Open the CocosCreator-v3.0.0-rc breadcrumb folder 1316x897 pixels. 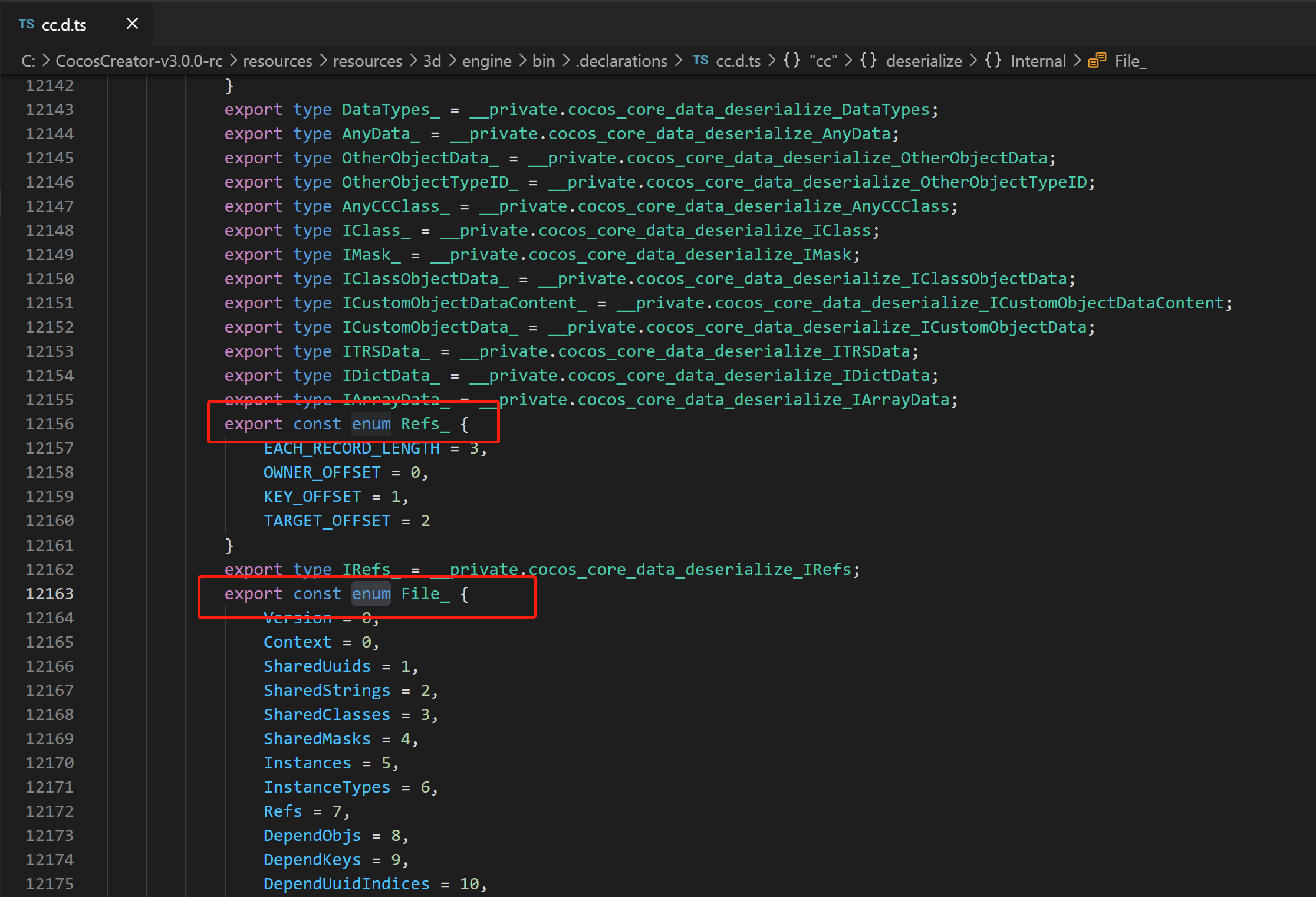click(139, 61)
